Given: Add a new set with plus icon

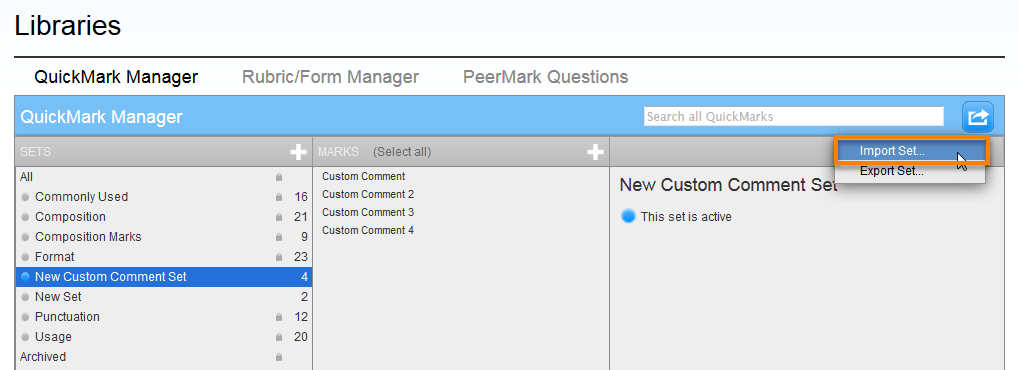Looking at the screenshot, I should (x=298, y=152).
